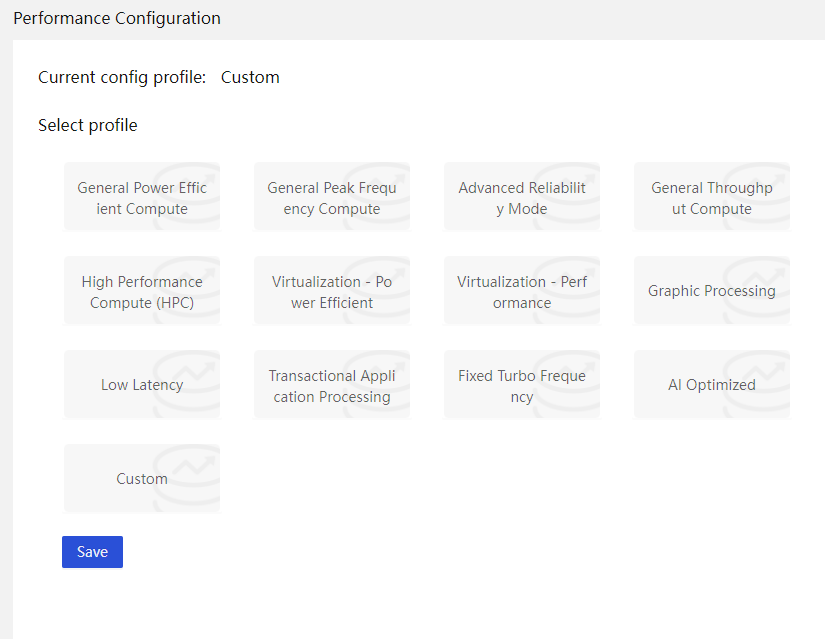Screen dimensions: 825x639
Task: Select Advanced Reliability Mode profile
Action: coord(522,196)
